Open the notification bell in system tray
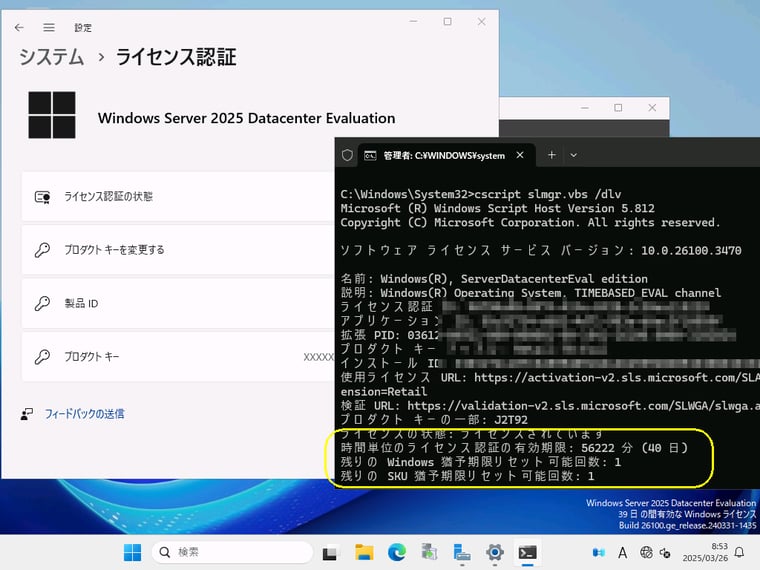 [739, 552]
